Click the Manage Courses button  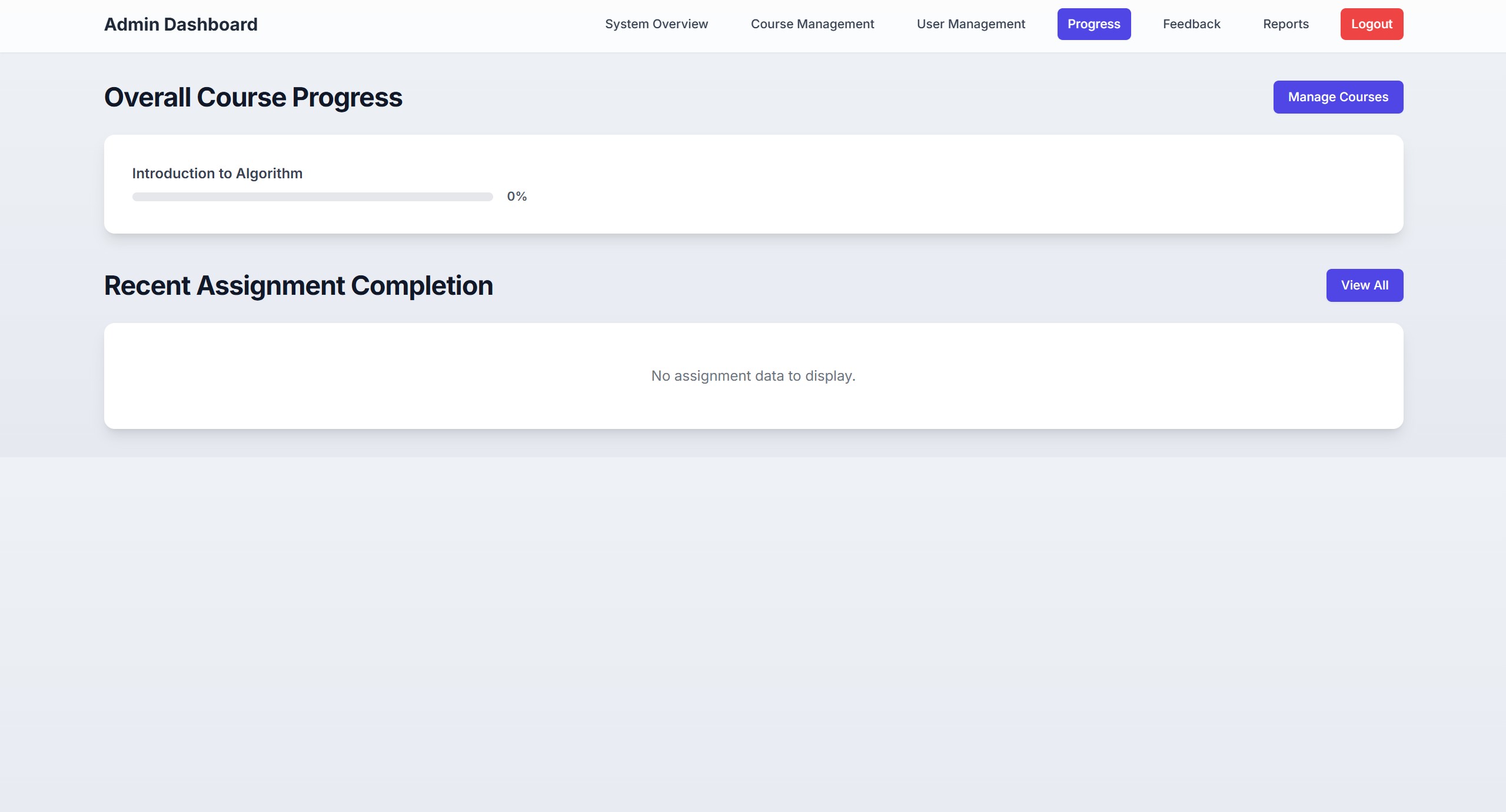[x=1338, y=97]
